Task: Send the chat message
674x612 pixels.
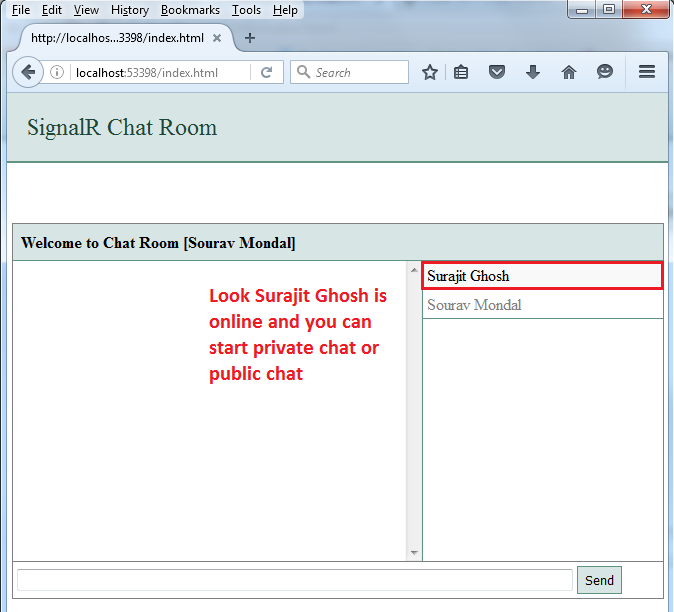Action: click(599, 580)
